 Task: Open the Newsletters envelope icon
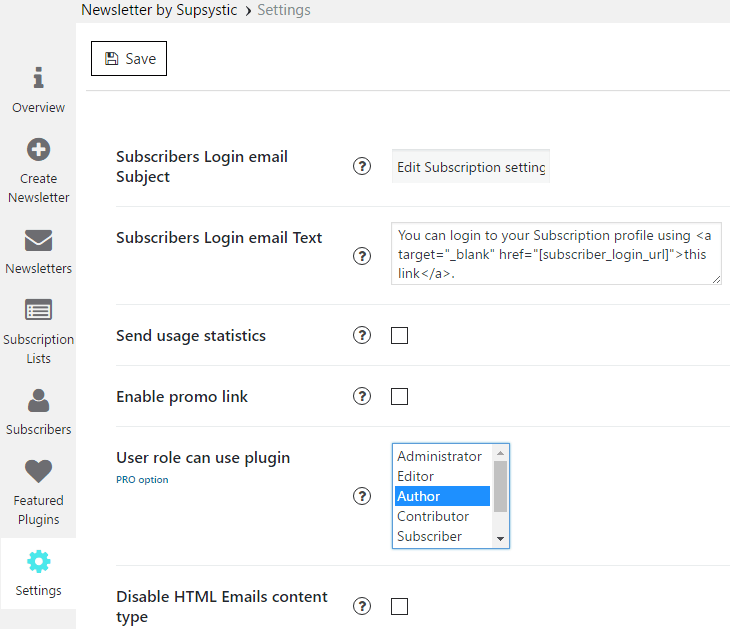click(x=39, y=240)
